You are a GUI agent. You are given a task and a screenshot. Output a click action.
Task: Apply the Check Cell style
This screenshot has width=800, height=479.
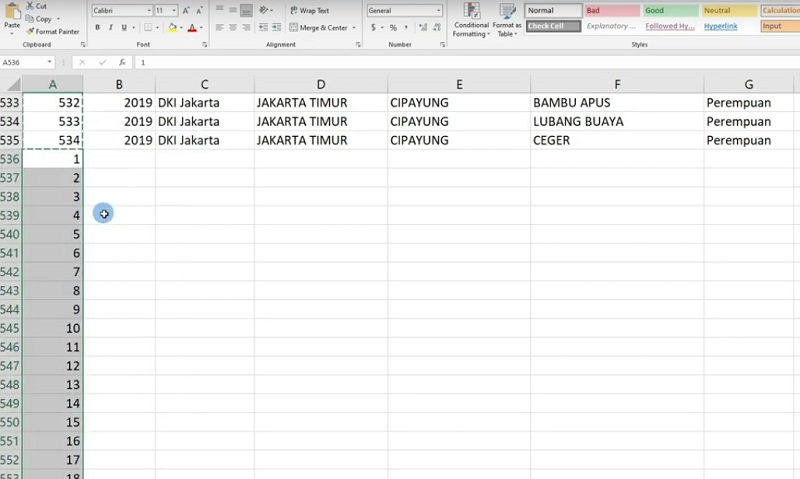tap(553, 27)
